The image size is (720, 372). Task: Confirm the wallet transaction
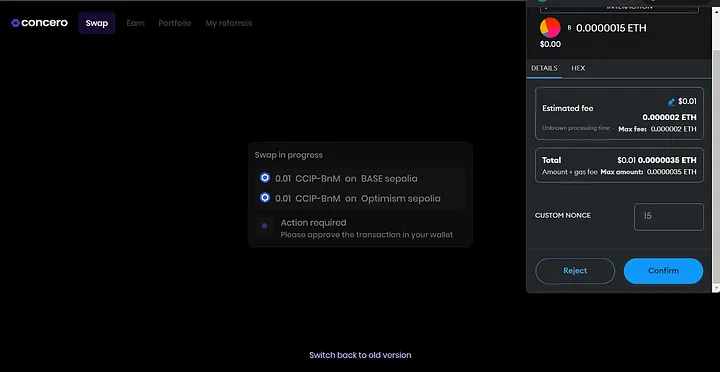[x=663, y=271]
